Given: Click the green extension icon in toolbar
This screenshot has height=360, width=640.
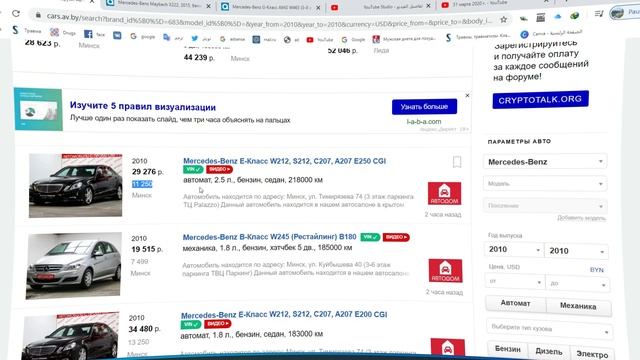Looking at the screenshot, I should [x=575, y=16].
